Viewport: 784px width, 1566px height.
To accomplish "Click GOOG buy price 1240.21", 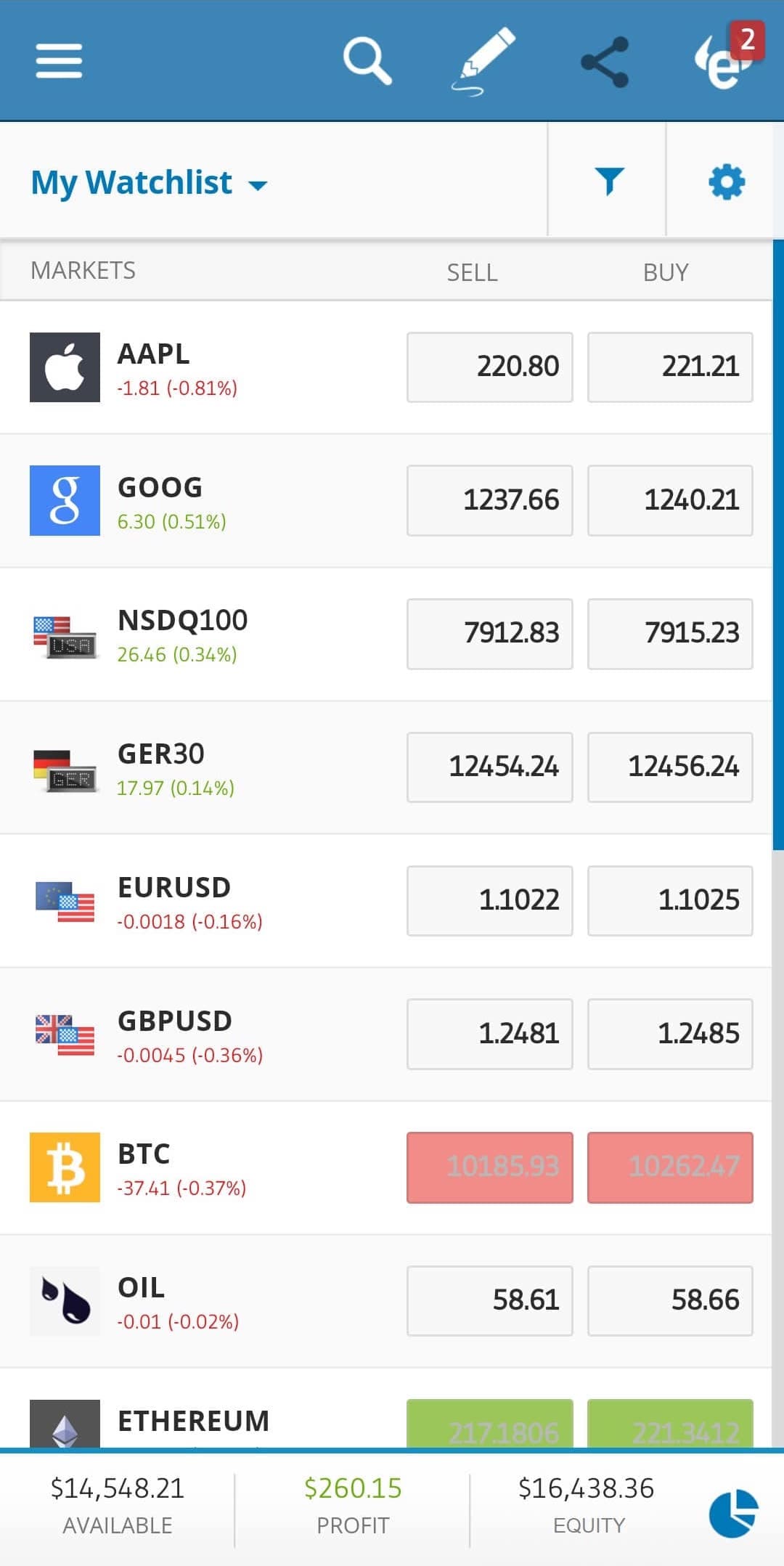I will [x=669, y=500].
